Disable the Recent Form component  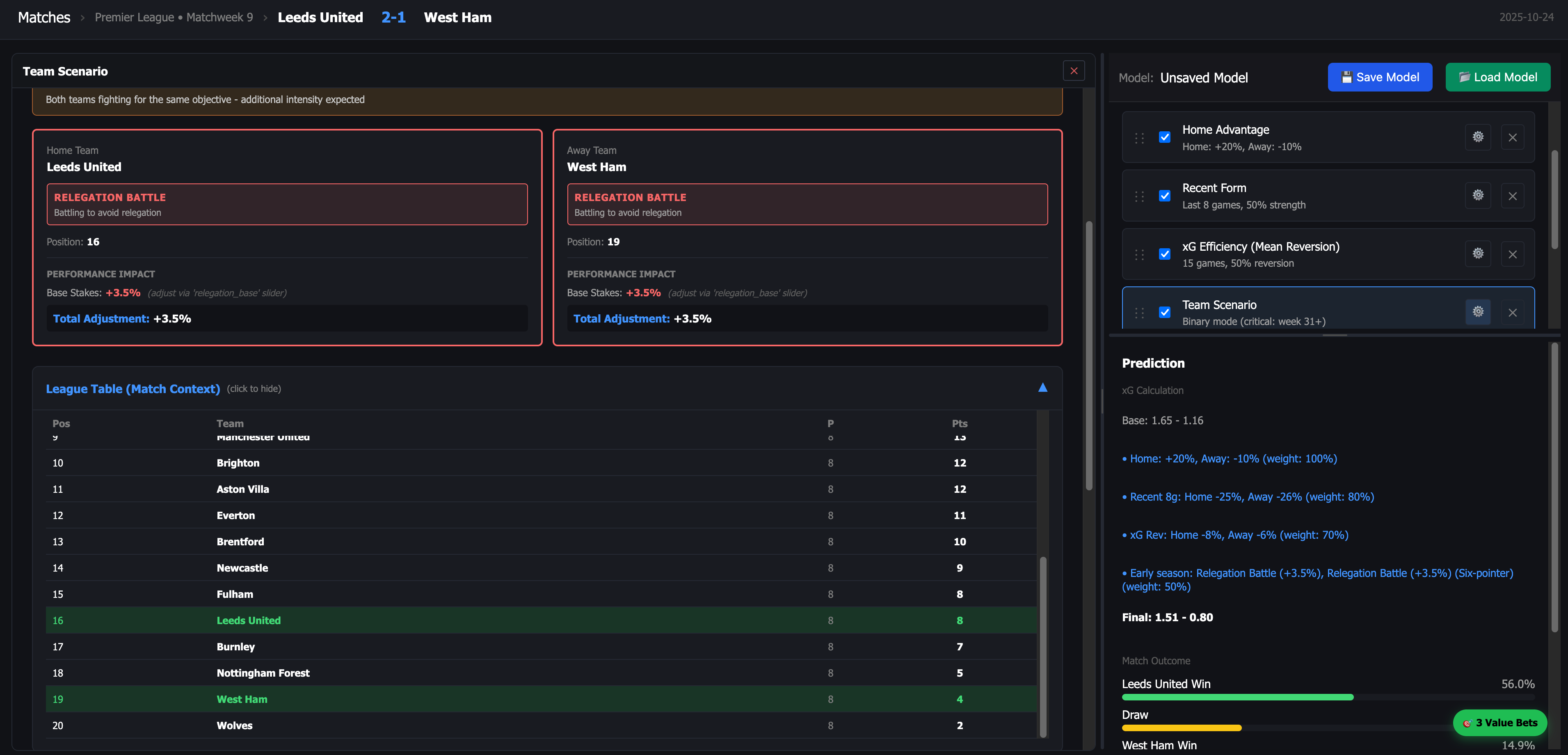click(x=1164, y=195)
